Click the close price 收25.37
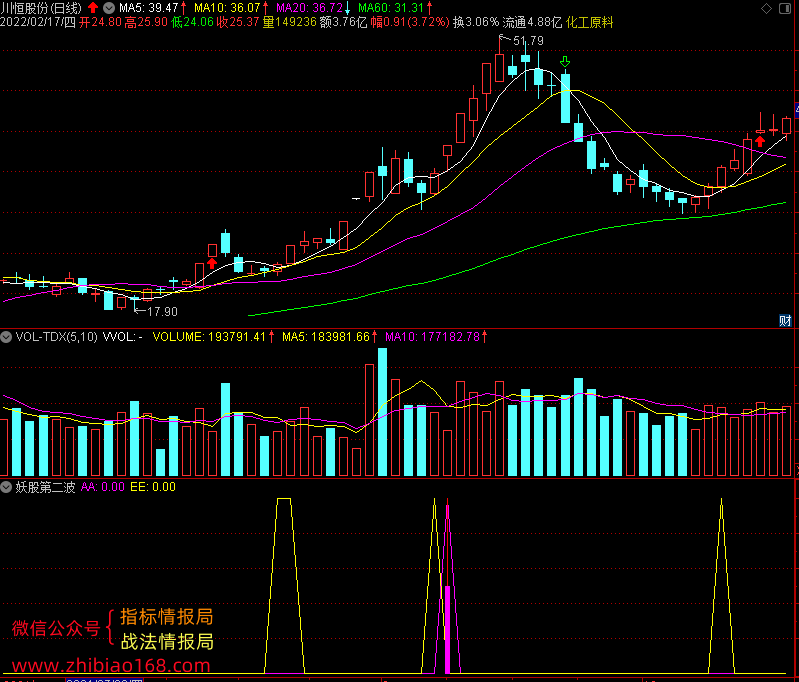Viewport: 799px width, 682px height. tap(238, 22)
